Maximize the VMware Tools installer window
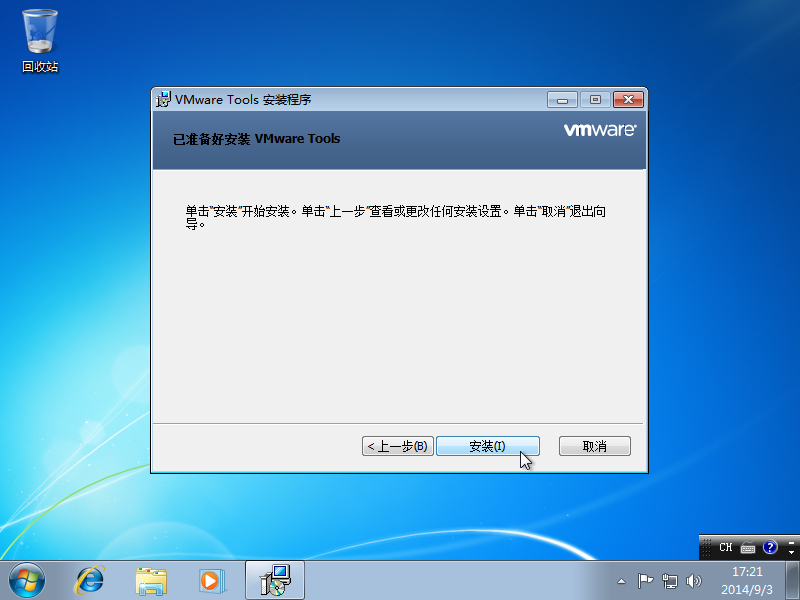 595,99
